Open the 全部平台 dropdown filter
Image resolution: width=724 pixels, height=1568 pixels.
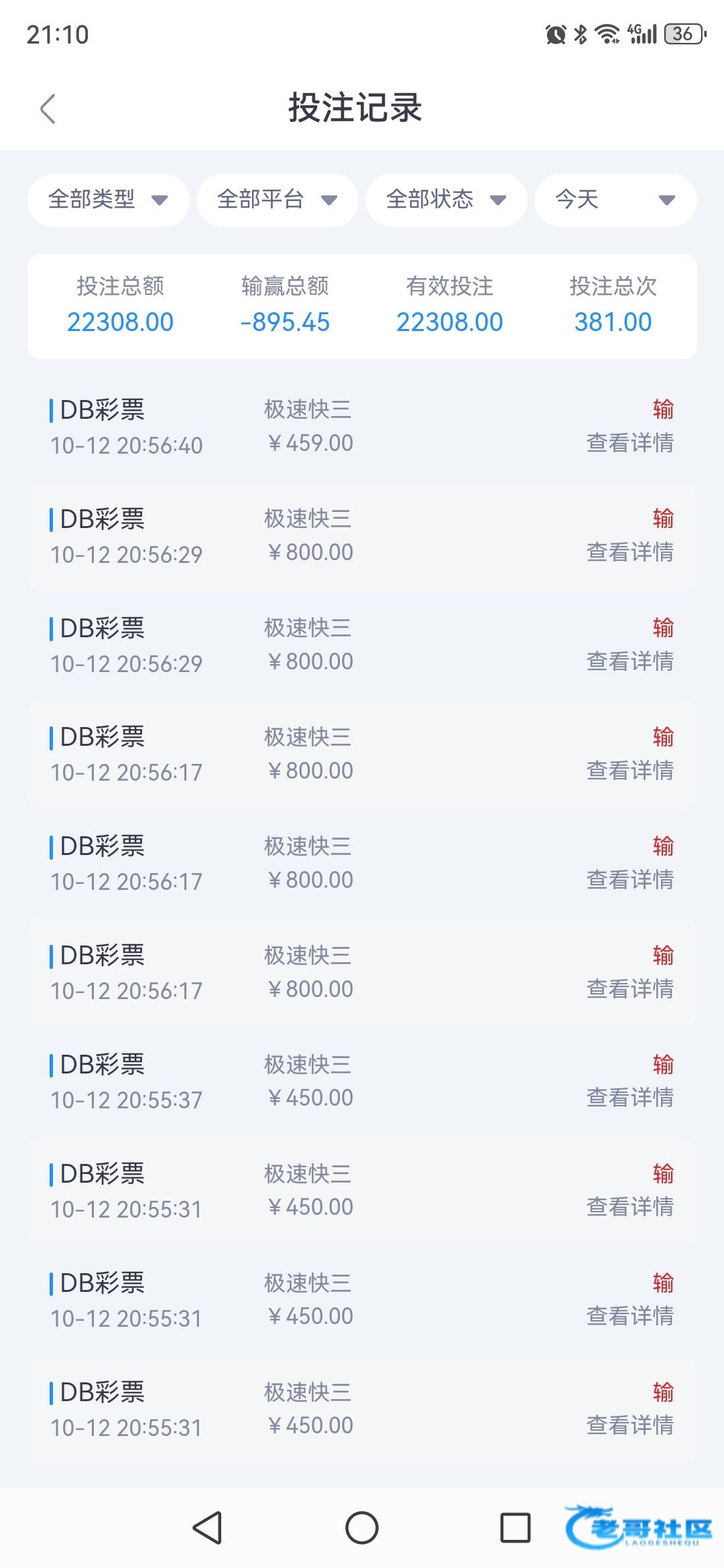277,200
